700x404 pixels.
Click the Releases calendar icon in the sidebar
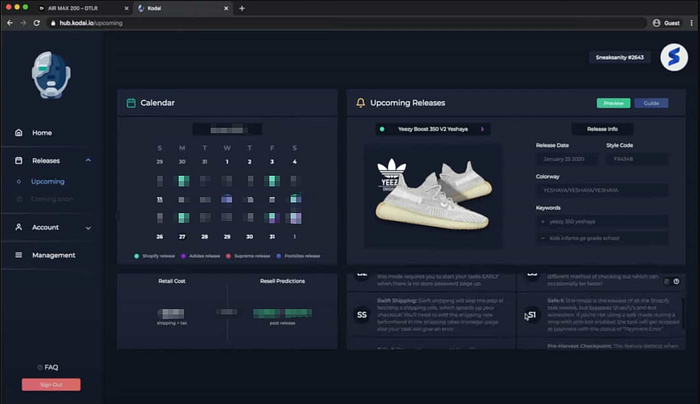[x=19, y=160]
